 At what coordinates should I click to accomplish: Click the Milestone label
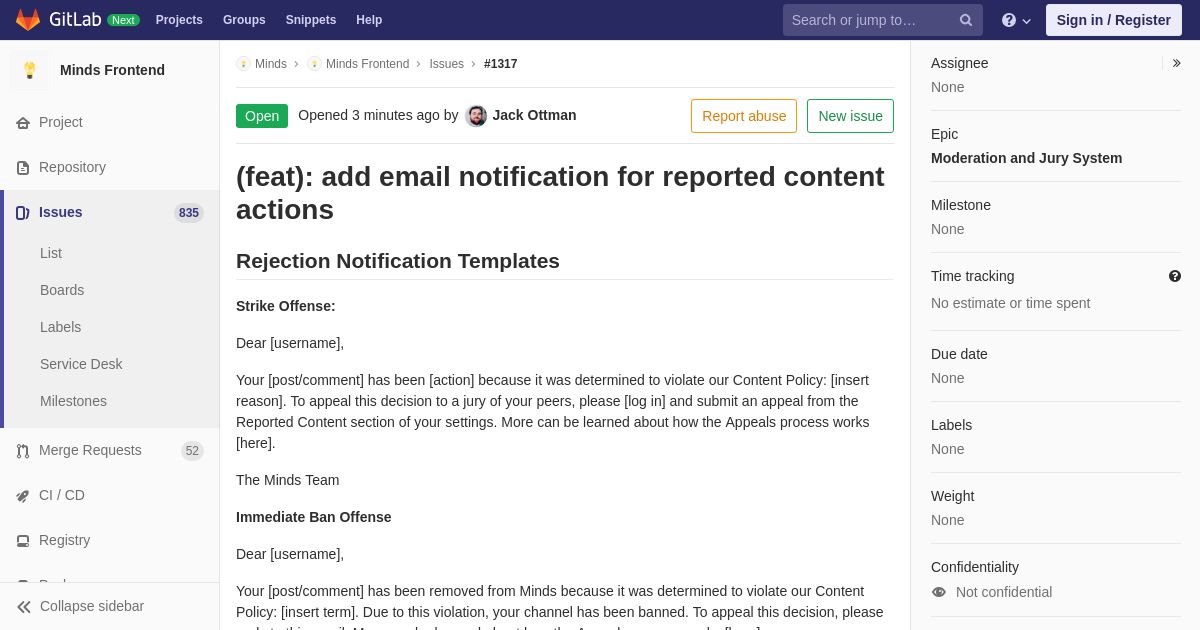[961, 205]
